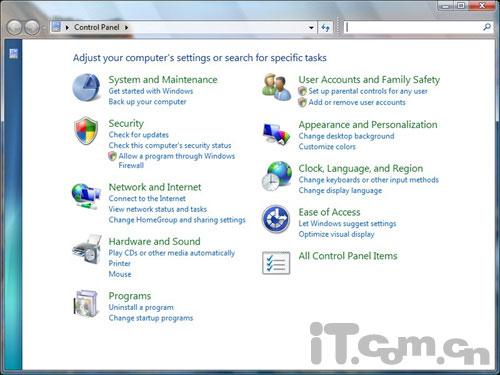500x375 pixels.
Task: Open Appearance and Personalization category
Action: point(368,125)
